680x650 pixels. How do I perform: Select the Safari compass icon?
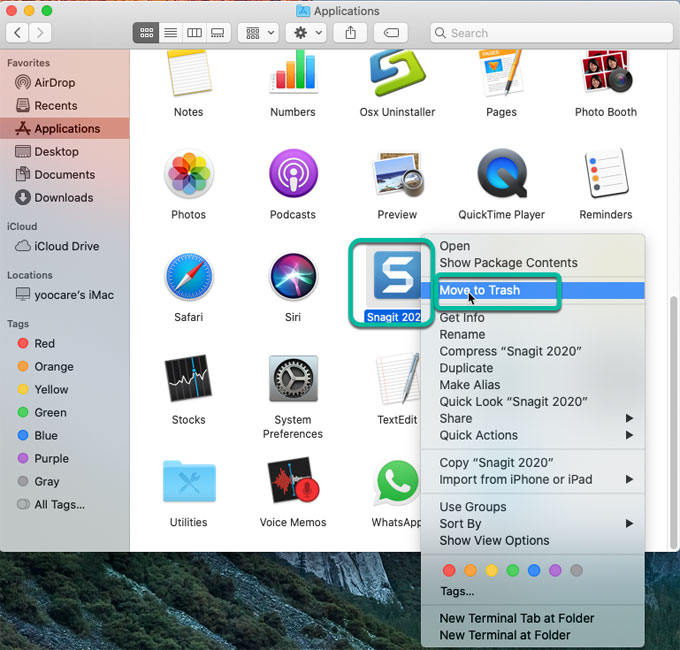point(189,277)
